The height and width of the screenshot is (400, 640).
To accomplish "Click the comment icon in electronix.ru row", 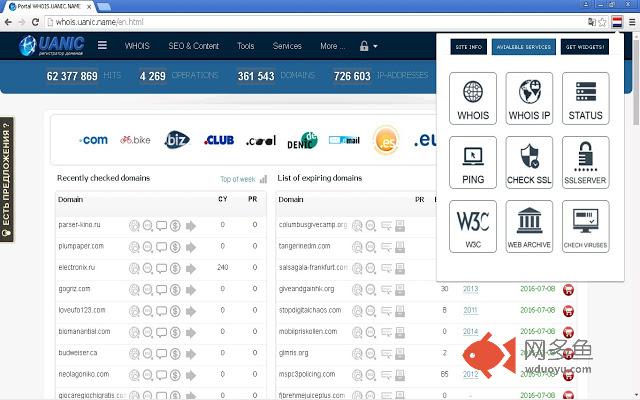I will [x=162, y=268].
